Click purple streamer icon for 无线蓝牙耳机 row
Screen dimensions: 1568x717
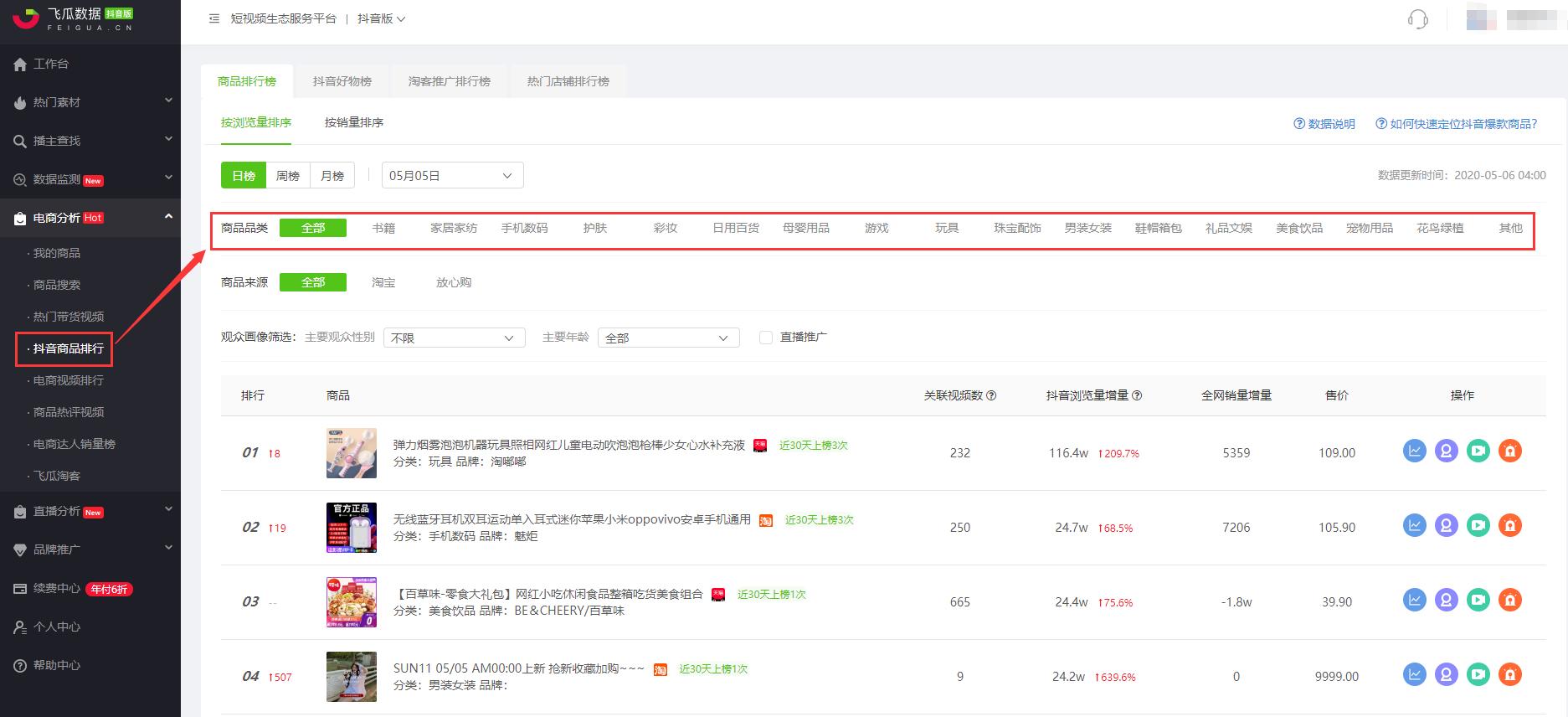point(1447,526)
